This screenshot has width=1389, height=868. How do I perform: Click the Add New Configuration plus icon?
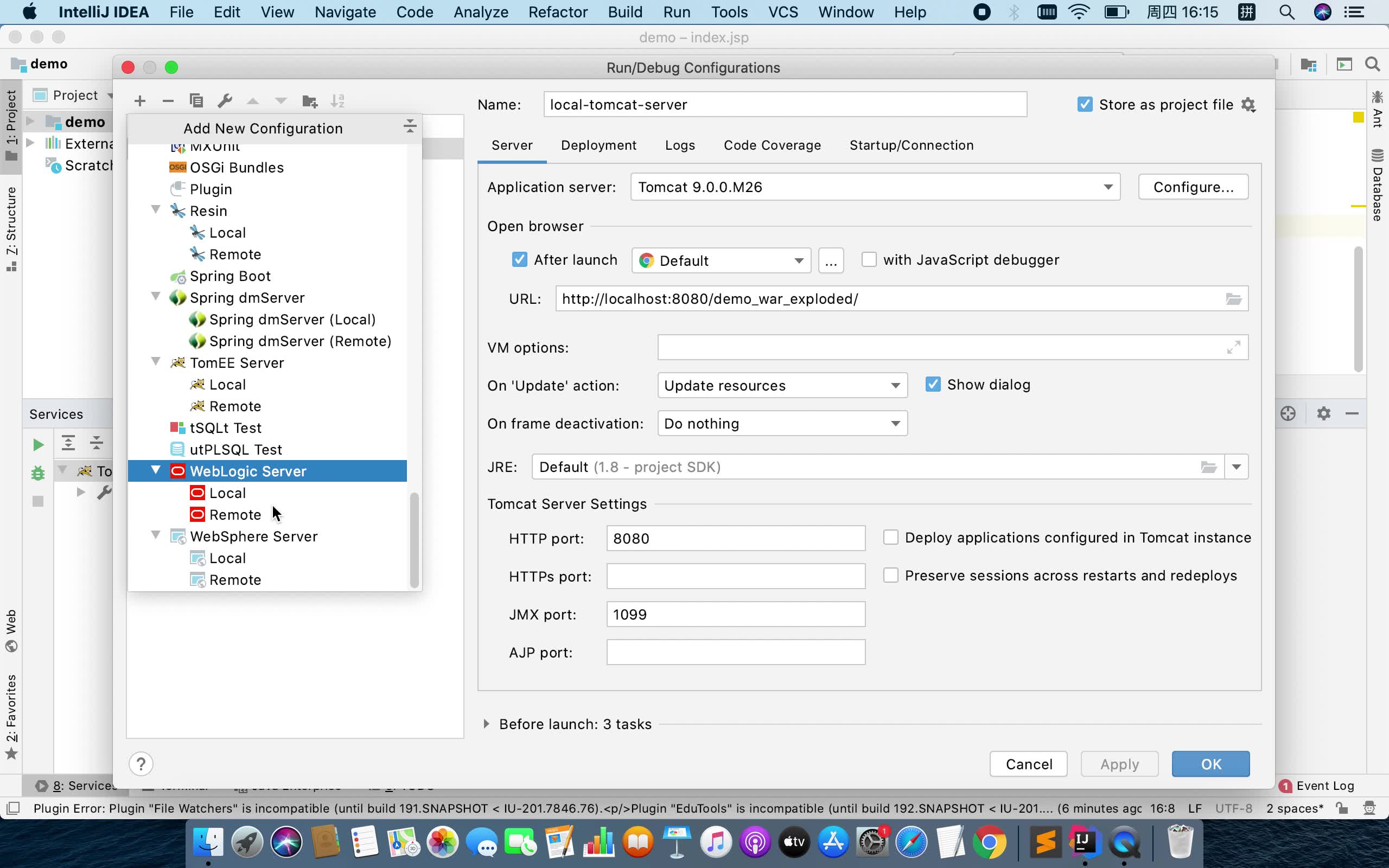coord(140,101)
